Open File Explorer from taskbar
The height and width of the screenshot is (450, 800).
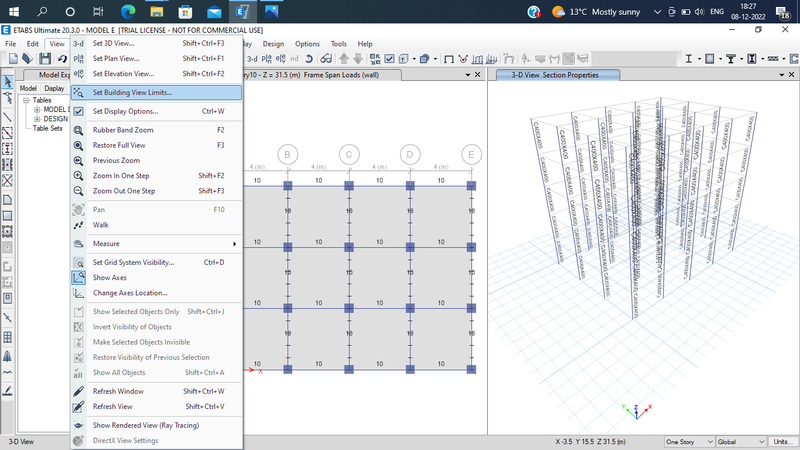(x=157, y=11)
